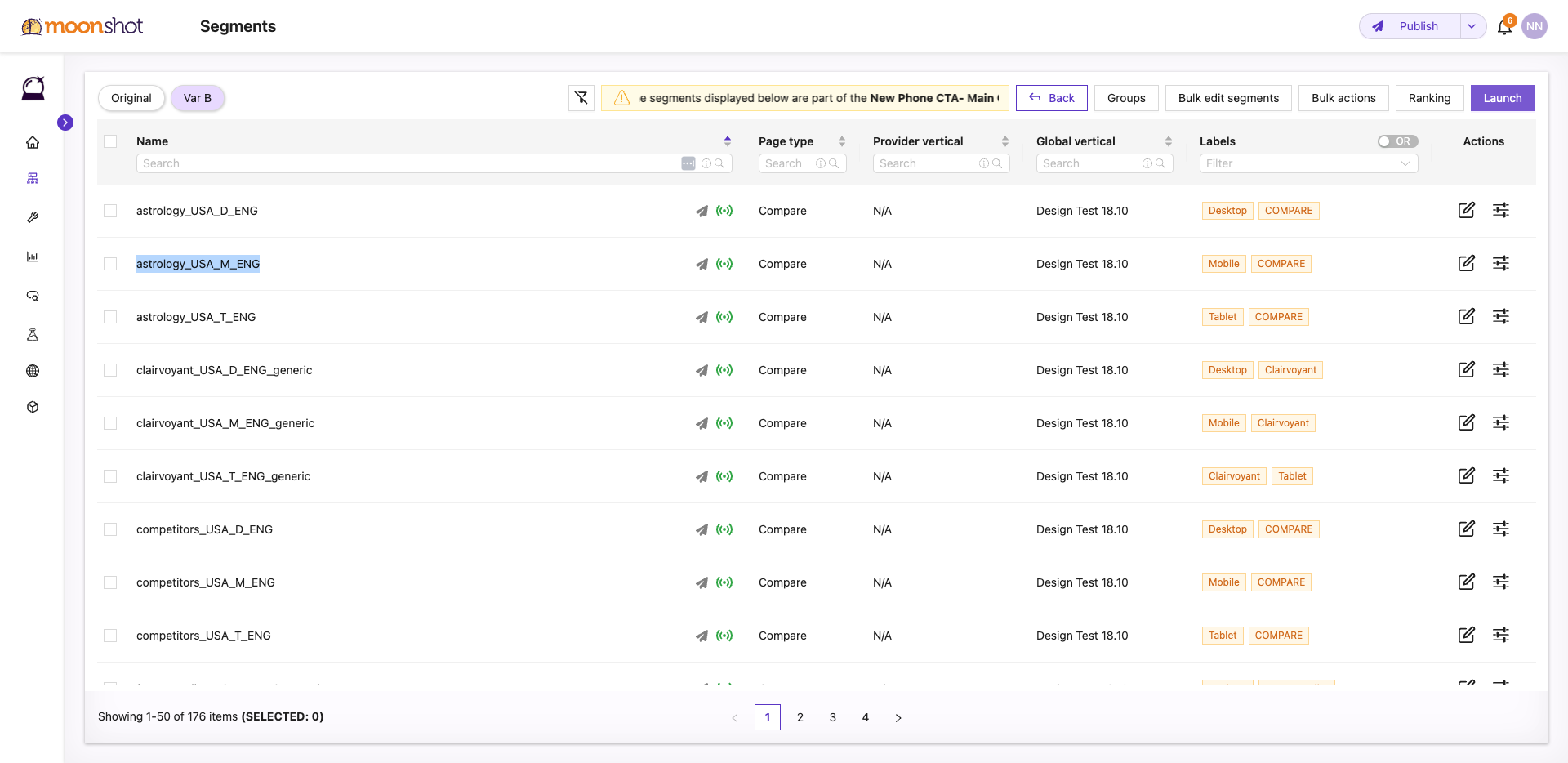Toggle the Labels OR switch

pos(1397,141)
